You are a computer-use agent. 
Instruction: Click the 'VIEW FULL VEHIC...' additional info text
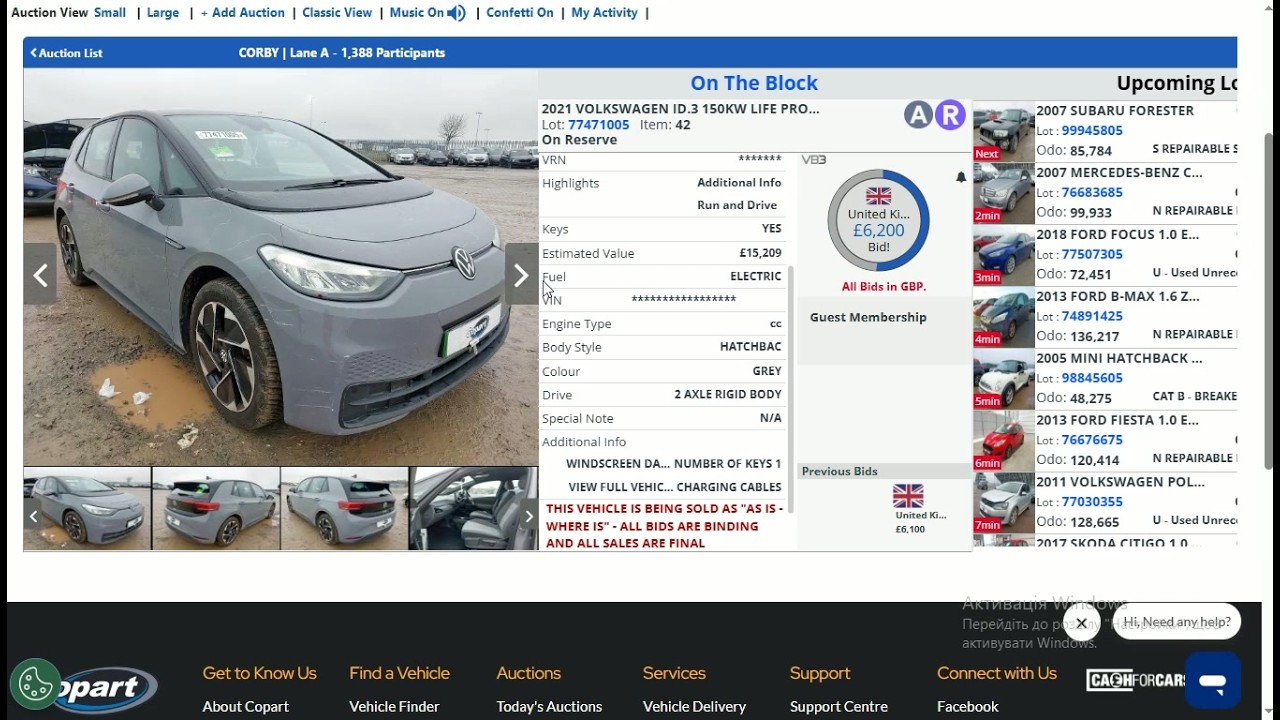(x=619, y=487)
